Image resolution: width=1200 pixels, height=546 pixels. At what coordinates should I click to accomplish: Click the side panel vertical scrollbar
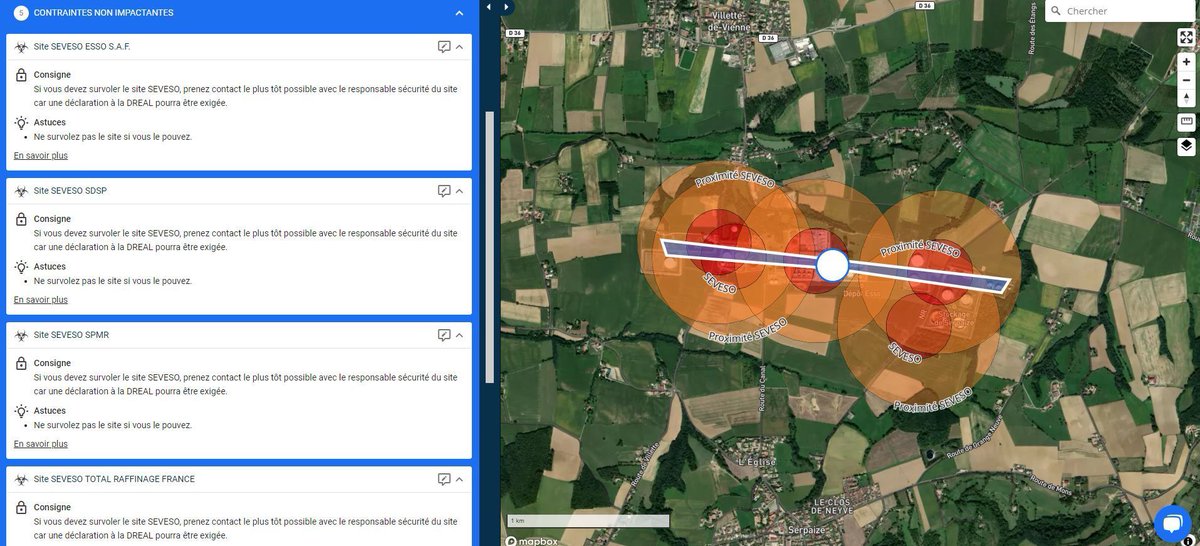489,246
